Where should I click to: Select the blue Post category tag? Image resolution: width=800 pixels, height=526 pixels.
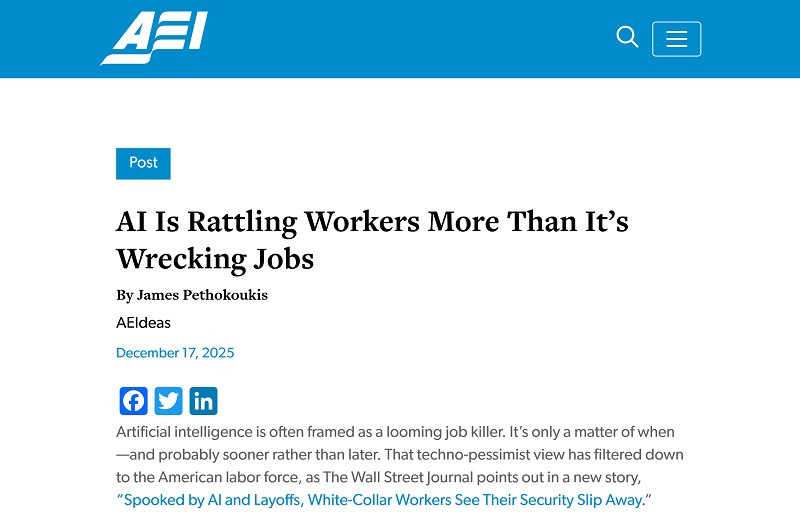tap(143, 163)
